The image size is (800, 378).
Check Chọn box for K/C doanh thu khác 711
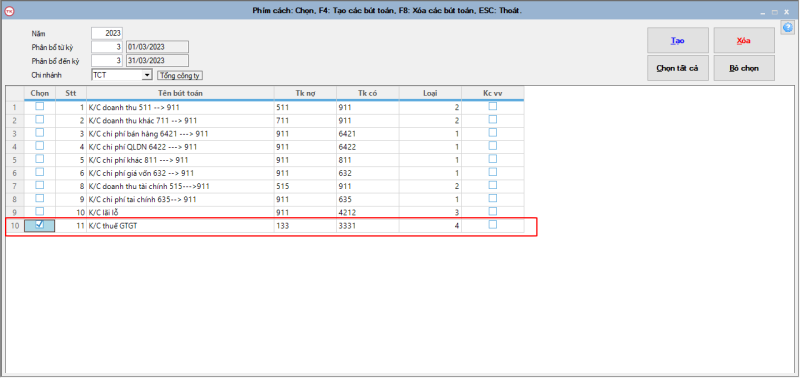[x=39, y=119]
